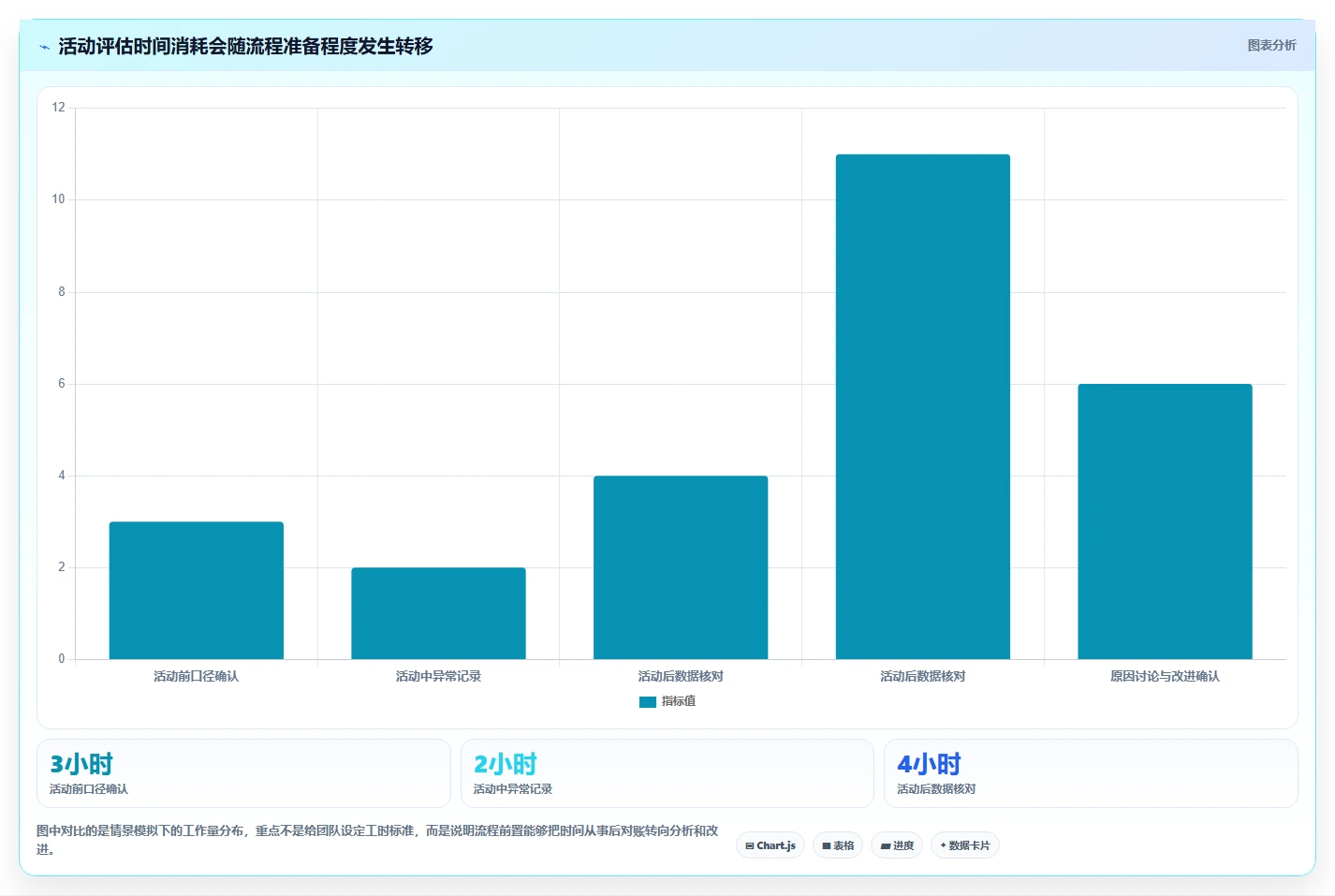Click the 图表分析 label in the header

[1271, 45]
